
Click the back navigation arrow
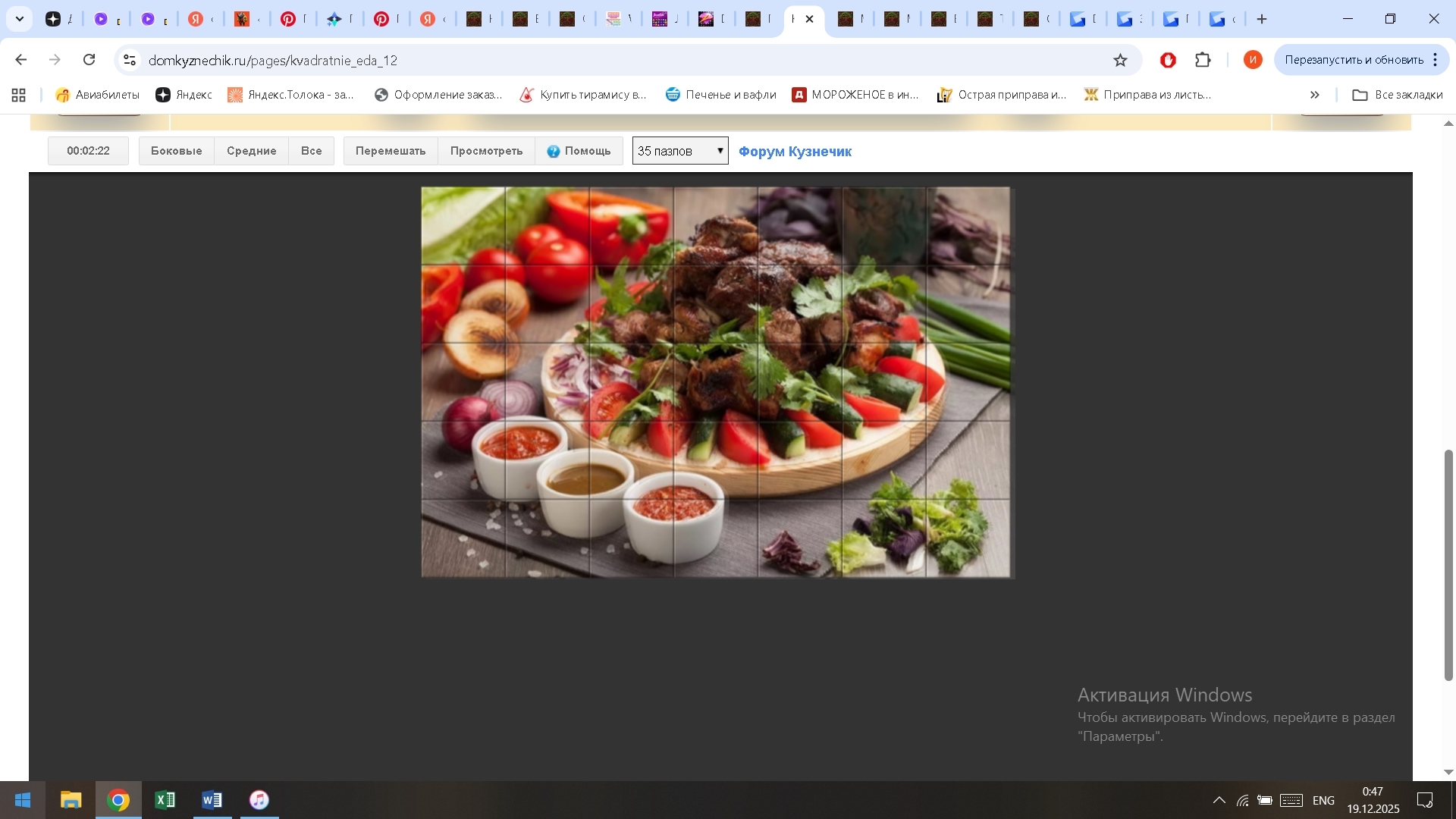pyautogui.click(x=21, y=60)
